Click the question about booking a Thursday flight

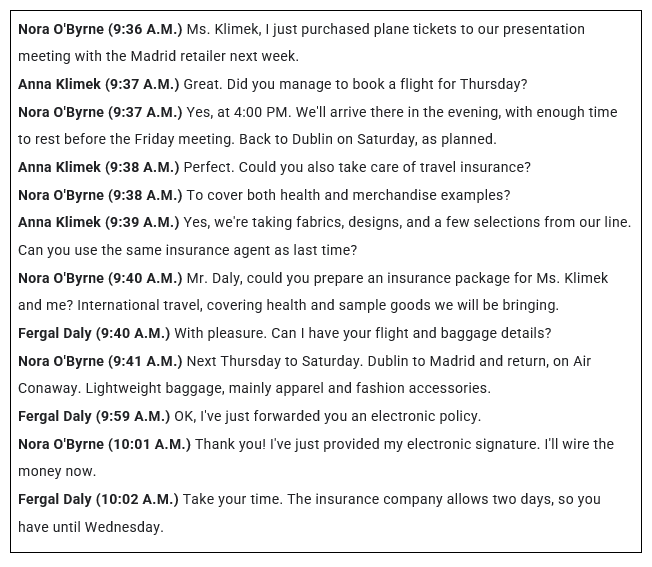[355, 84]
